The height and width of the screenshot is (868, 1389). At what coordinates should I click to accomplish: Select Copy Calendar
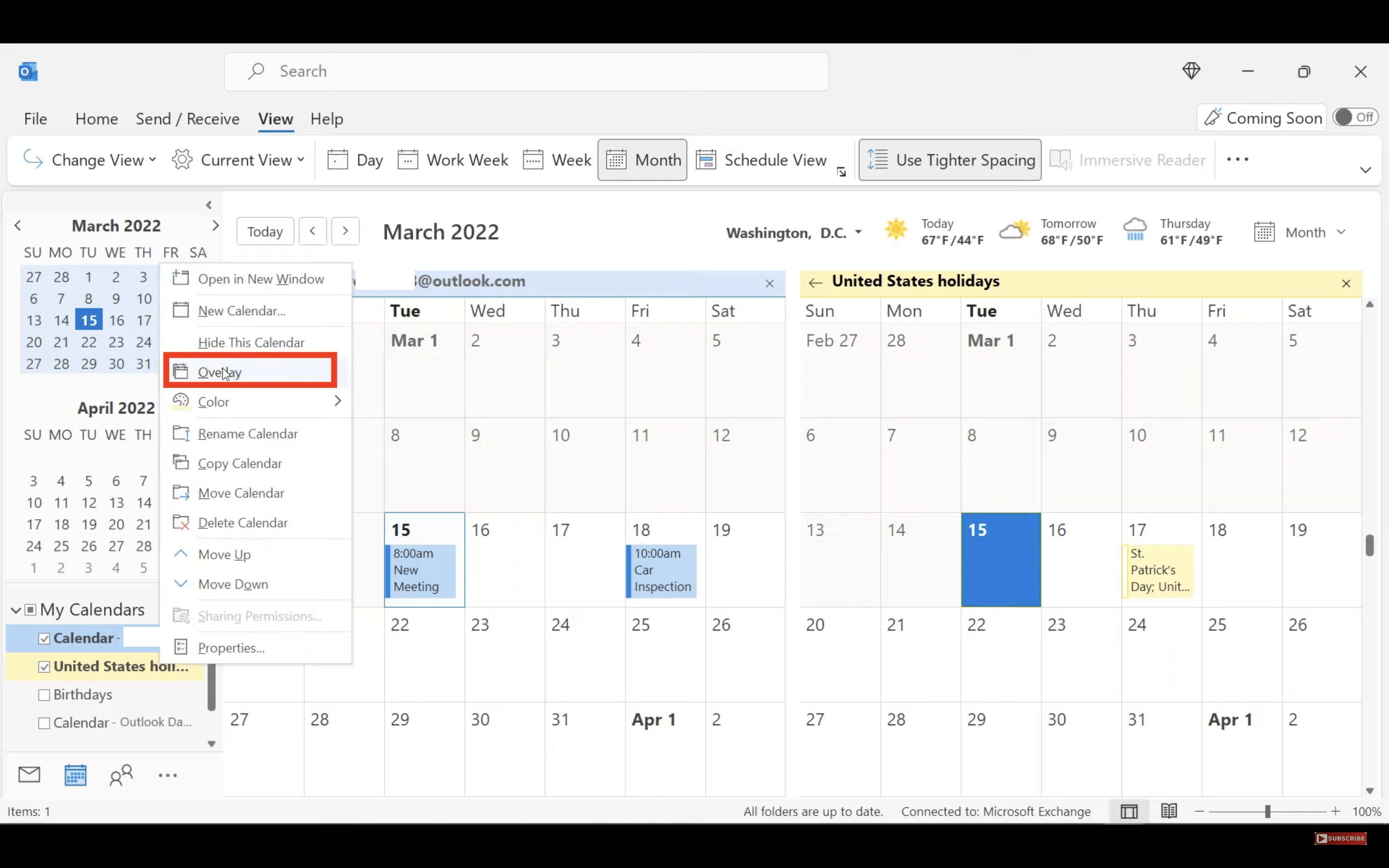[x=256, y=463]
